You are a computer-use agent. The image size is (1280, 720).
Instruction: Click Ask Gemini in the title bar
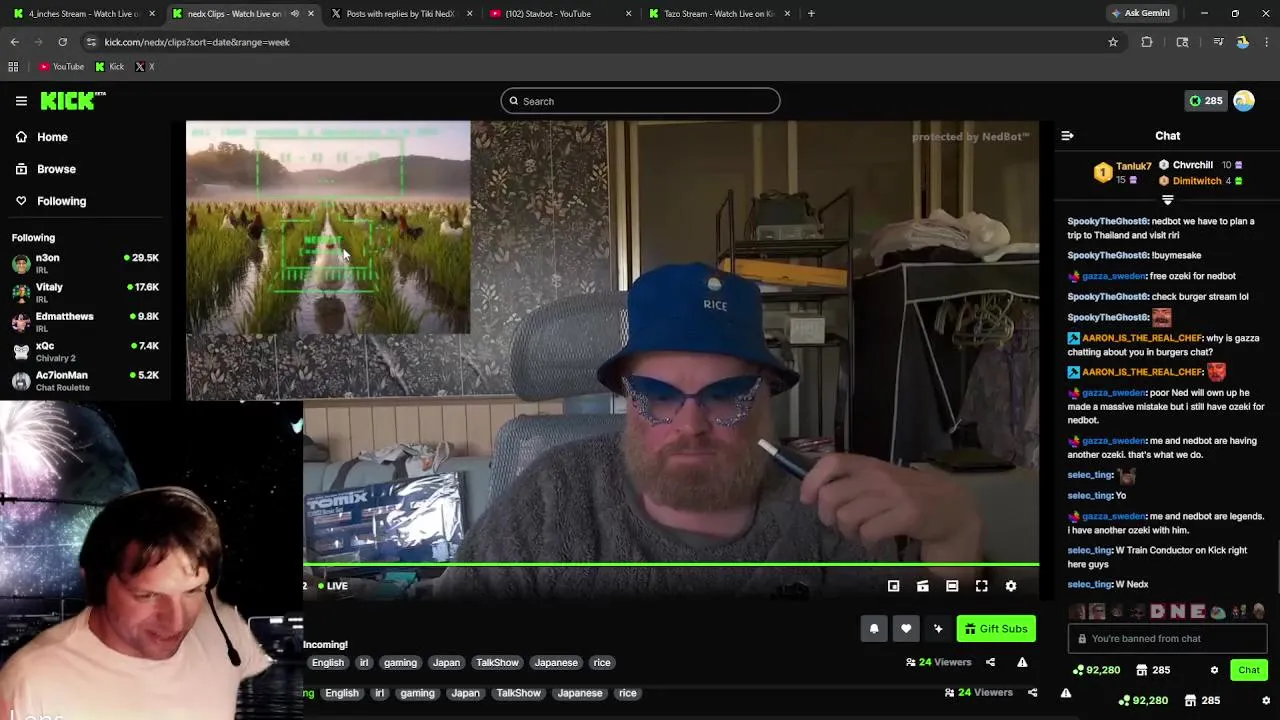[x=1140, y=13]
